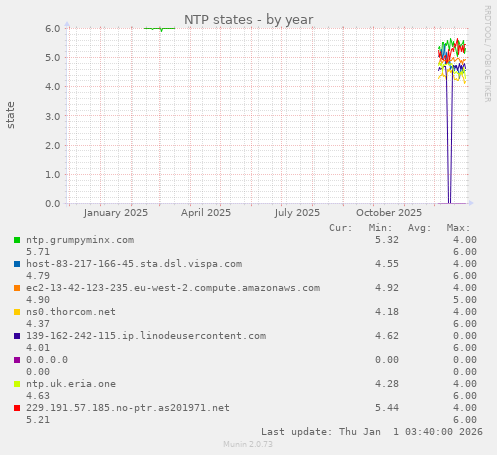Click the 3.0 y-axis tick label
497x455 pixels.
coord(53,116)
